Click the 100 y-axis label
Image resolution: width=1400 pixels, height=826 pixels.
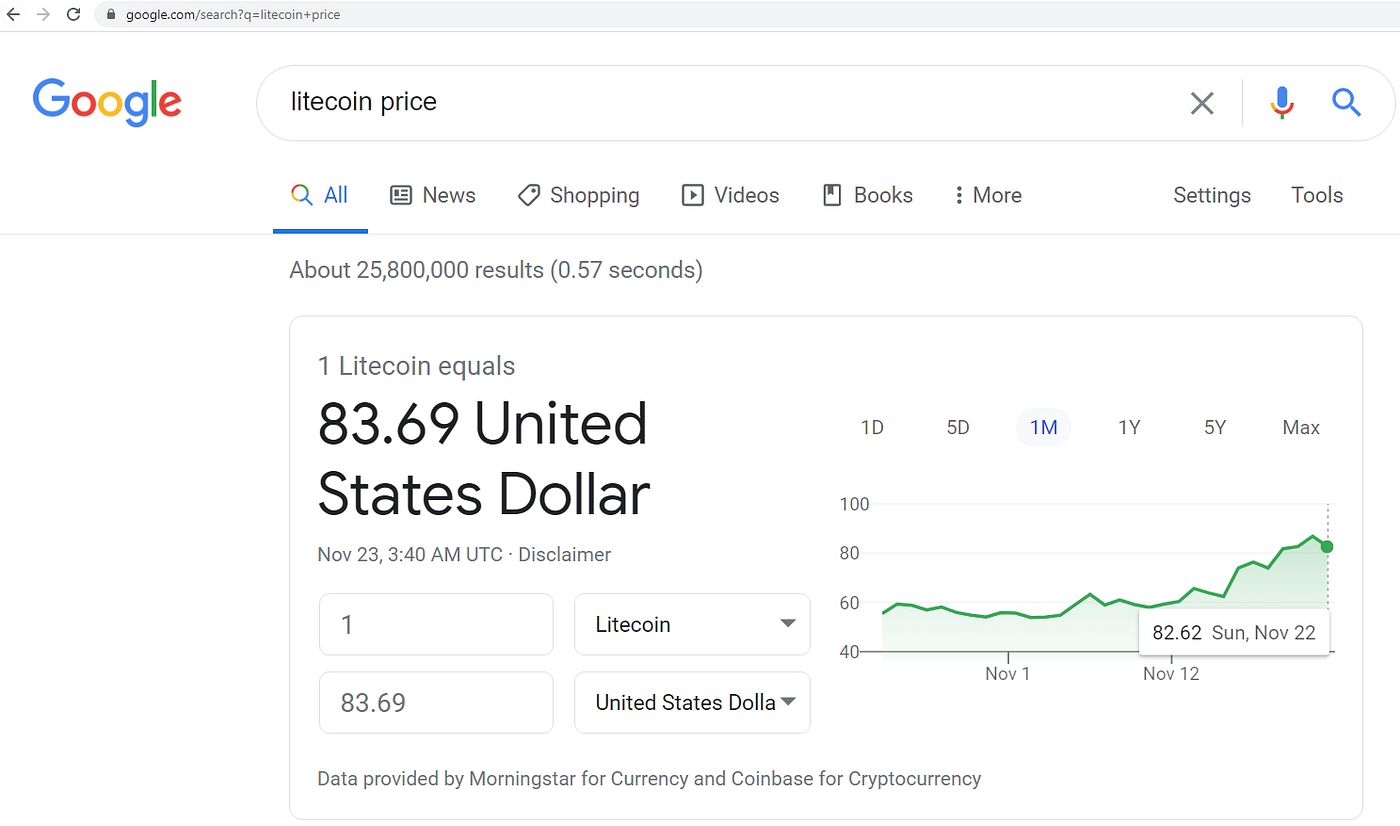click(855, 504)
